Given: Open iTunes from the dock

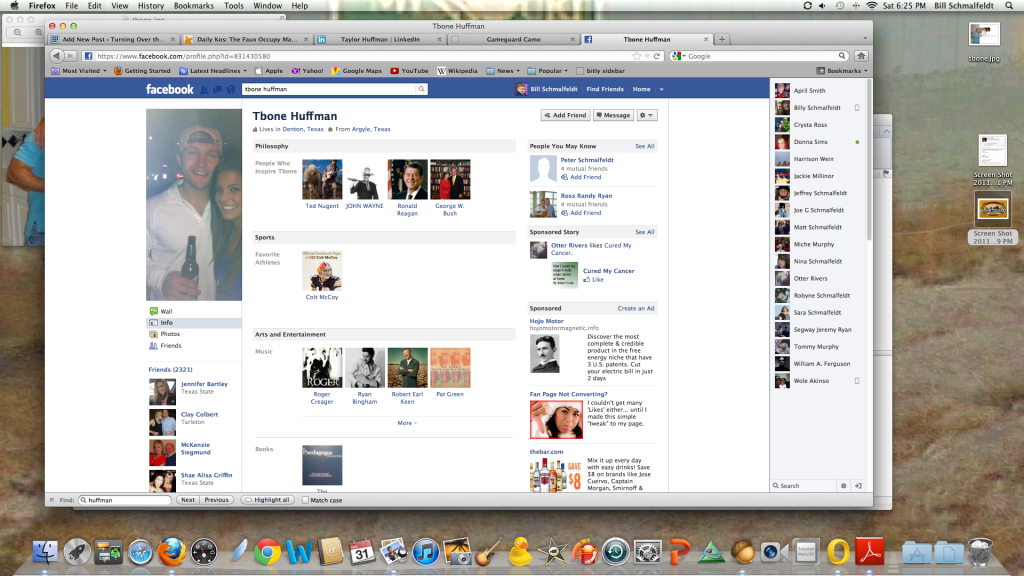Looking at the screenshot, I should click(425, 551).
